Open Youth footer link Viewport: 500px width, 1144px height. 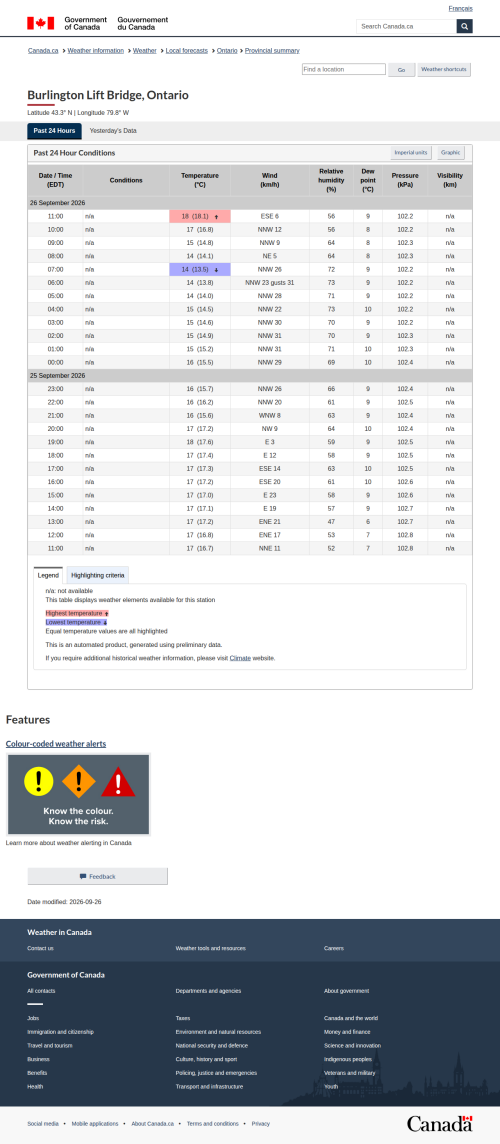point(331,1086)
